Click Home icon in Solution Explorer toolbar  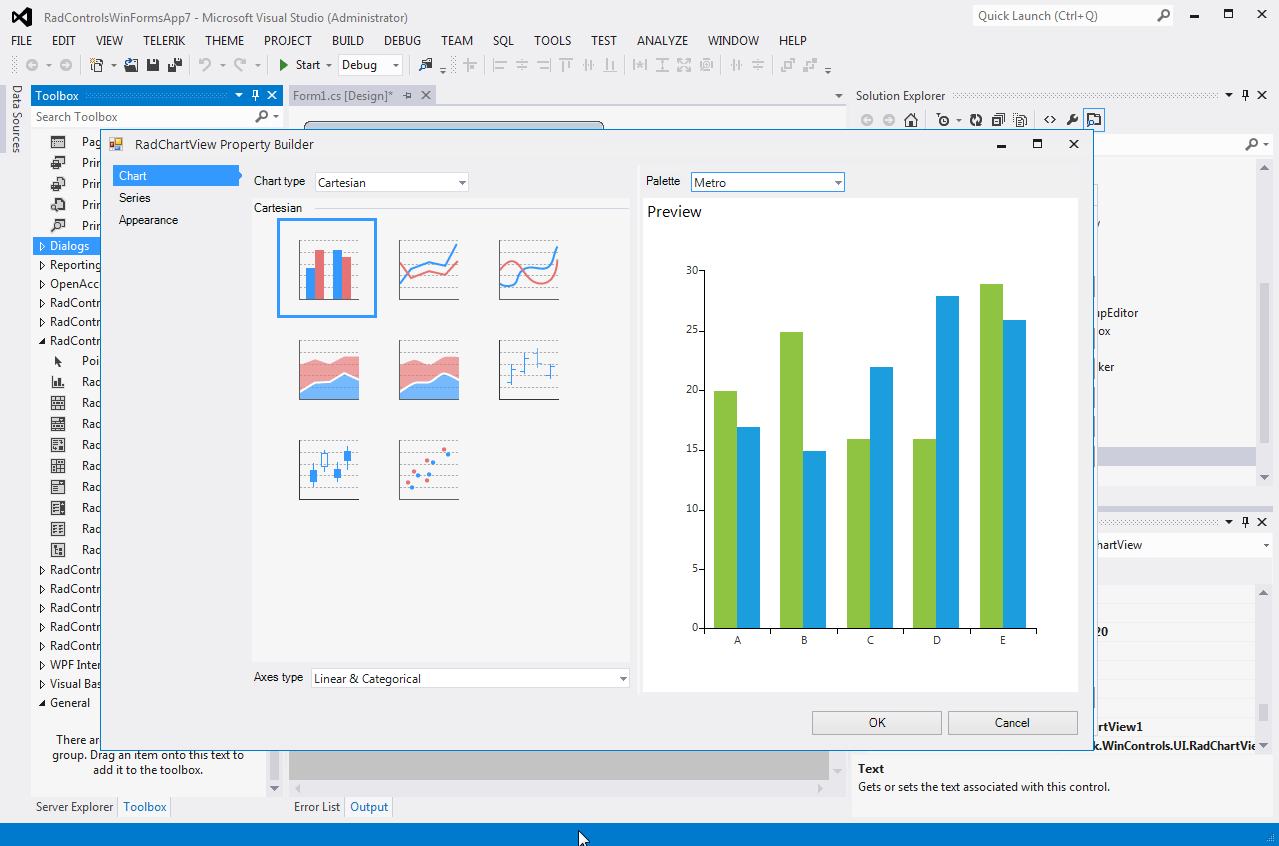910,120
